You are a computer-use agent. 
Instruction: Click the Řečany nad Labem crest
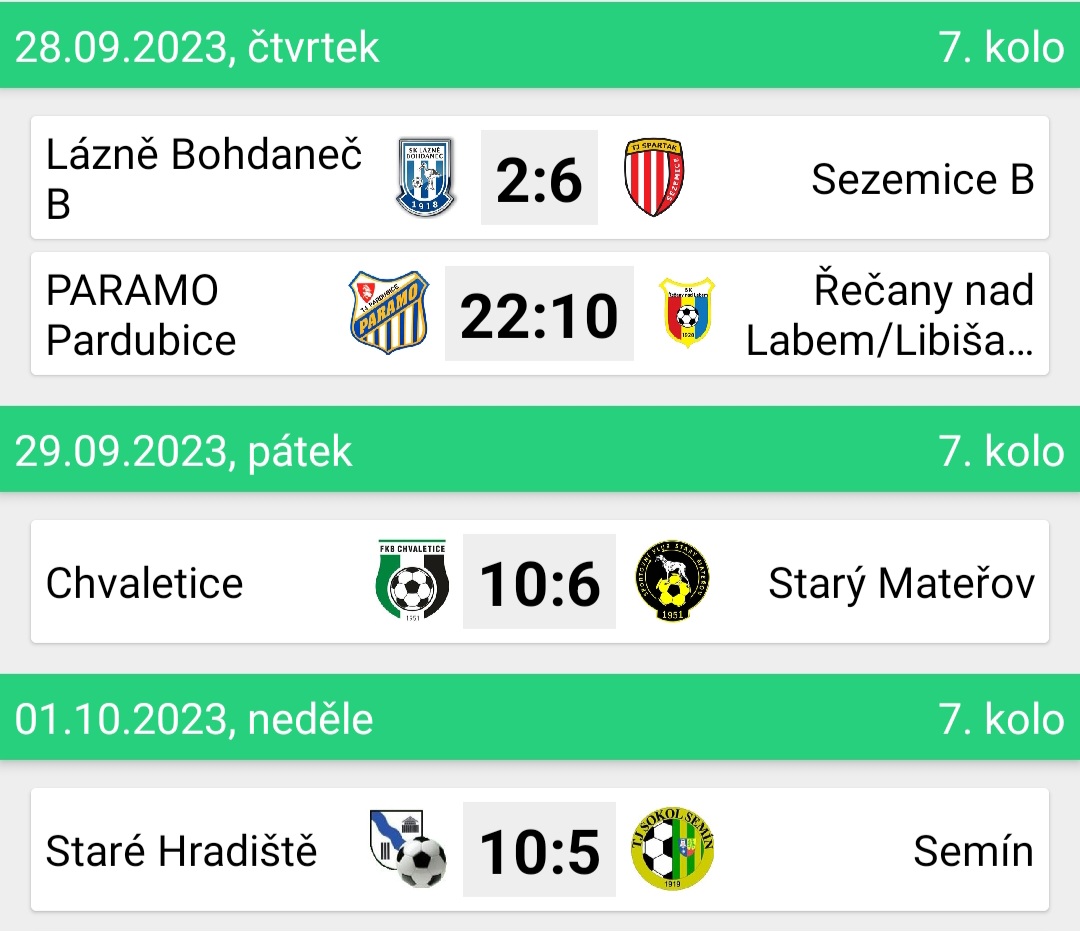pyautogui.click(x=687, y=312)
